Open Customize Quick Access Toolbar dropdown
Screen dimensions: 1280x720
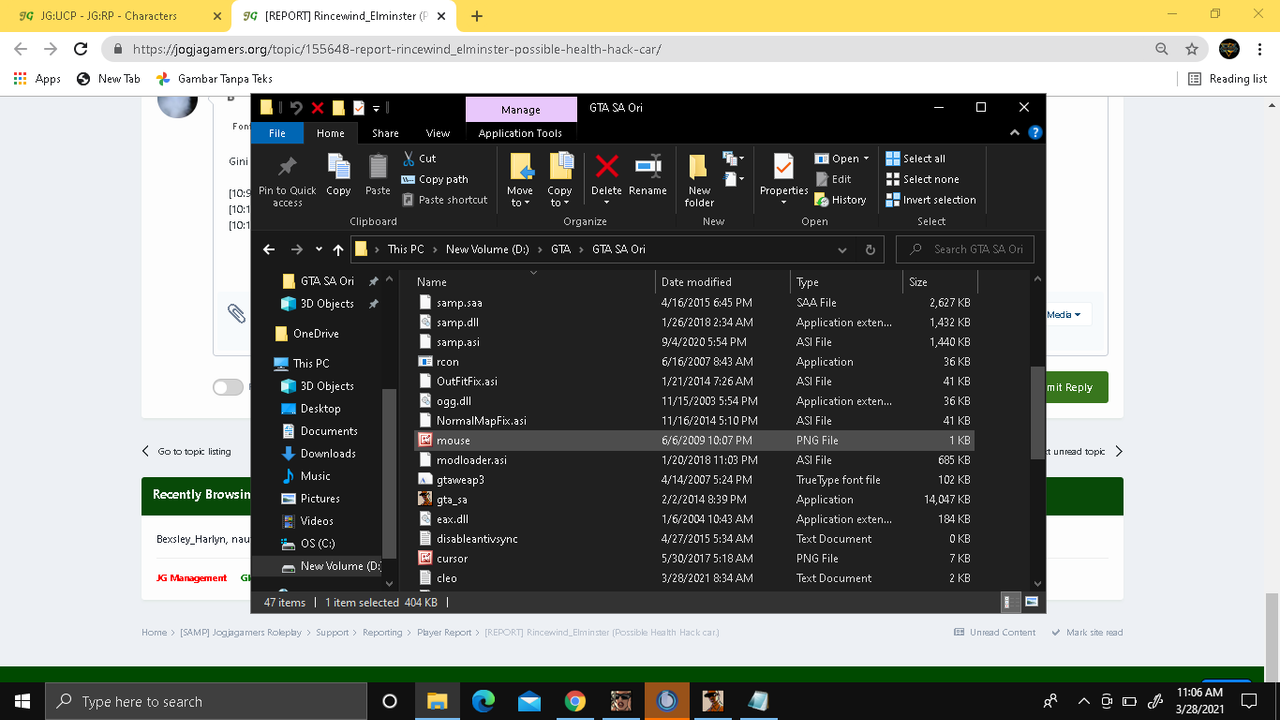click(x=376, y=108)
